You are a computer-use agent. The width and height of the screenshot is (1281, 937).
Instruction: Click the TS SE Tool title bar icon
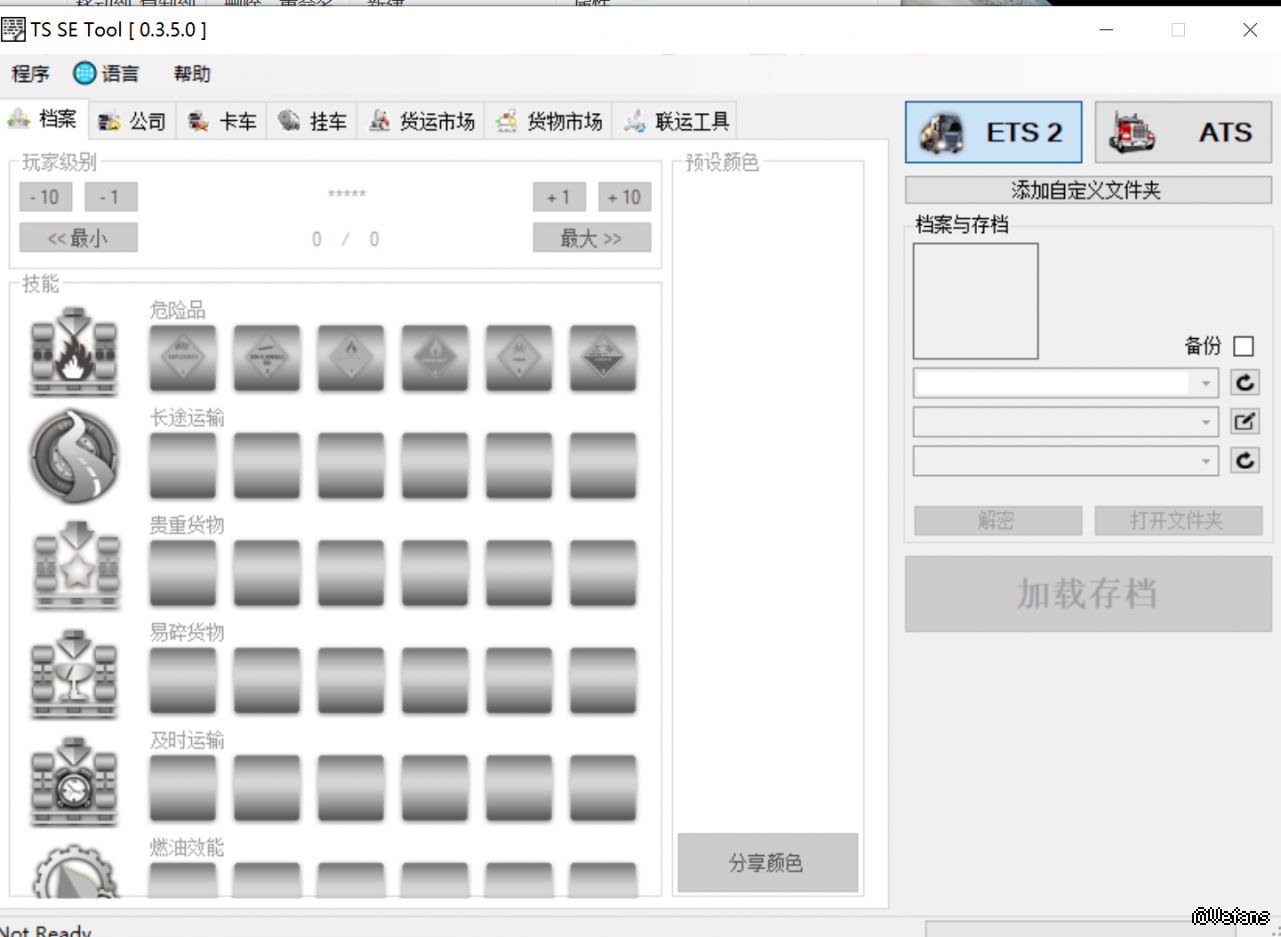13,30
